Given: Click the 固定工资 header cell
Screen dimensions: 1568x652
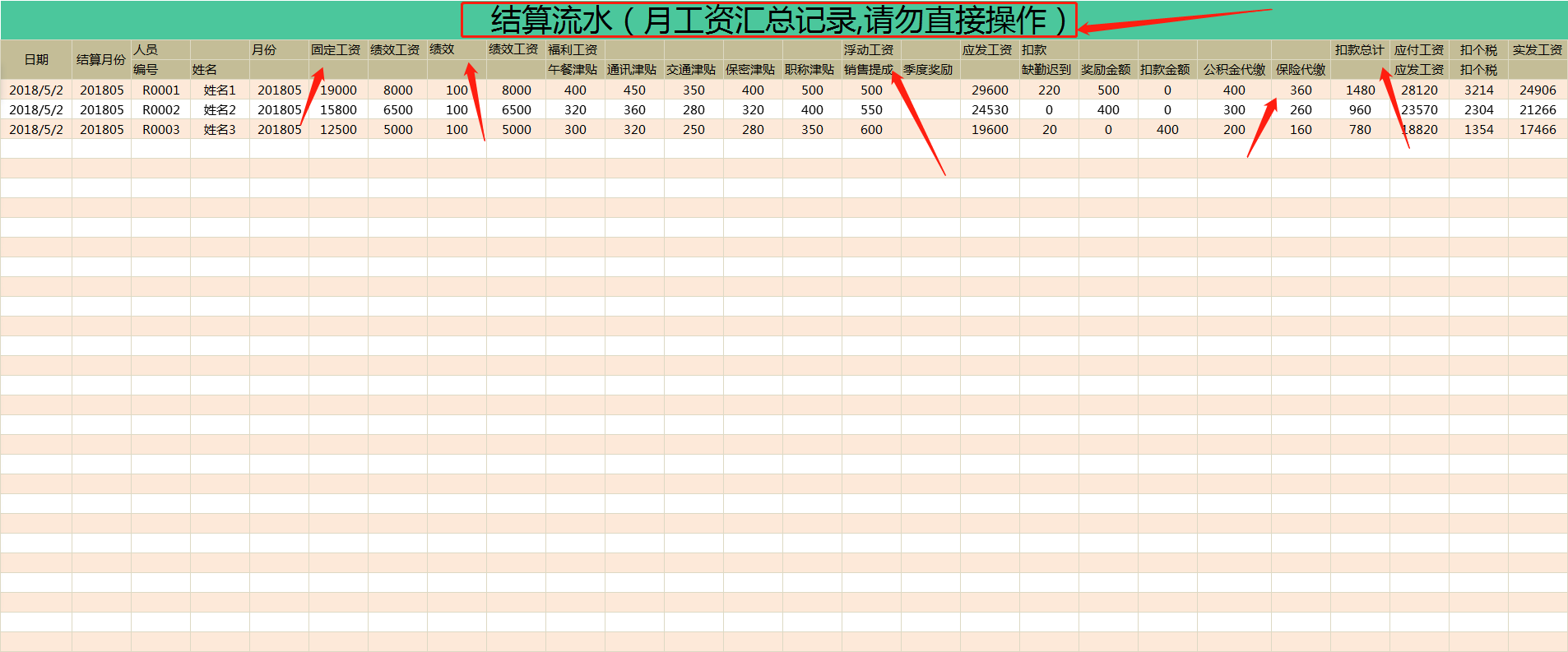Looking at the screenshot, I should [x=338, y=50].
